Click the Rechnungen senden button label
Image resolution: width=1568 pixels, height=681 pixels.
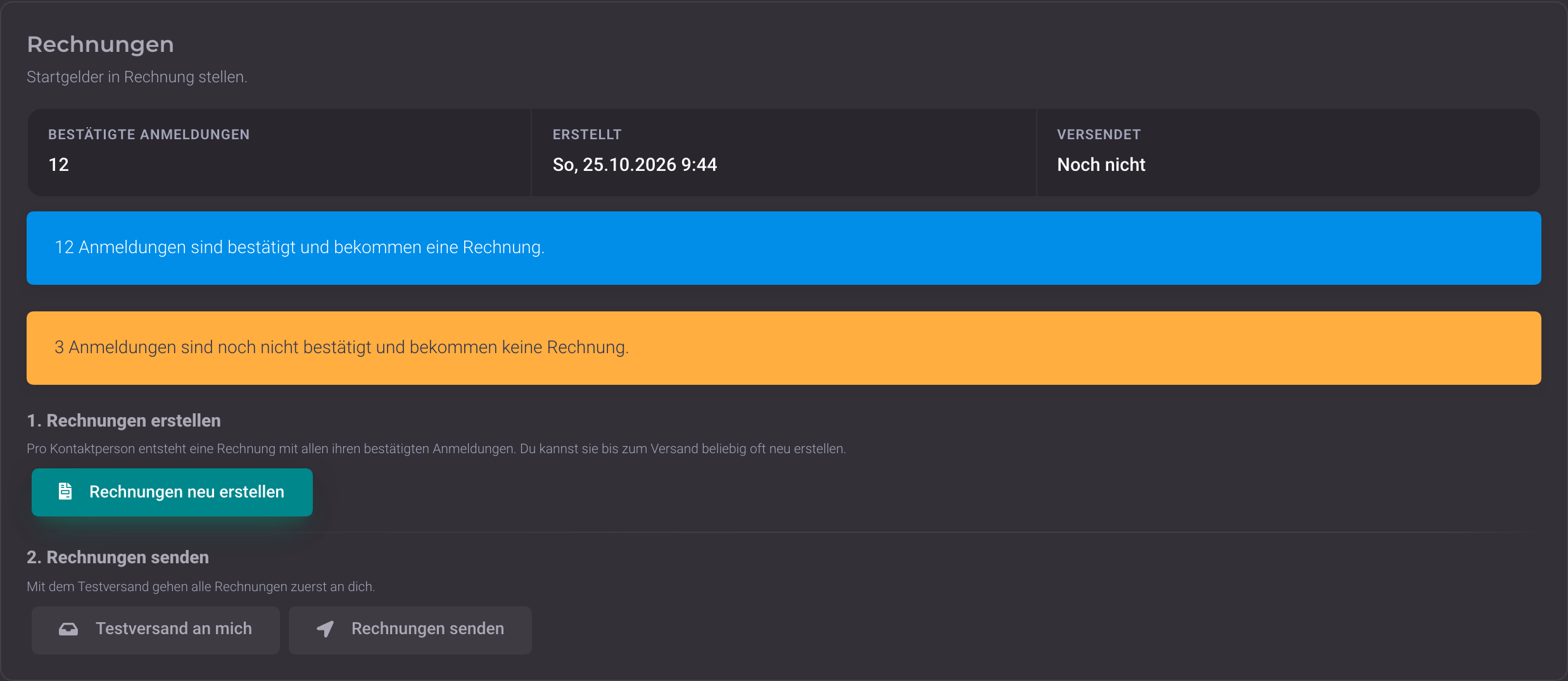[x=428, y=628]
